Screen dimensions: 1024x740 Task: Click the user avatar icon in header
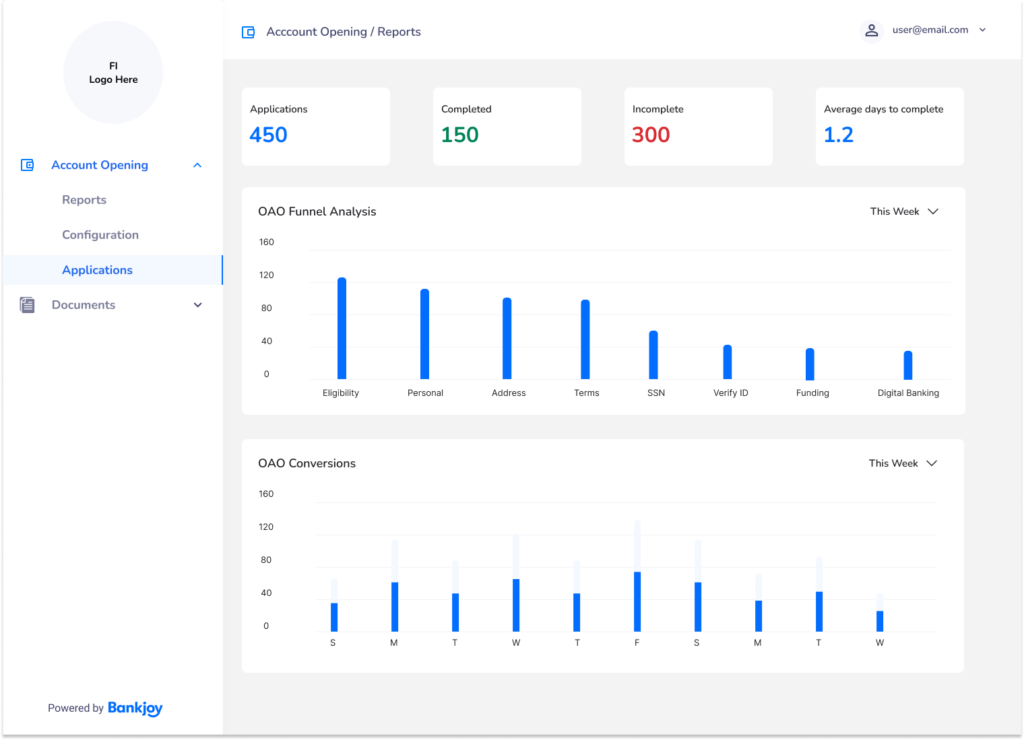[x=871, y=31]
